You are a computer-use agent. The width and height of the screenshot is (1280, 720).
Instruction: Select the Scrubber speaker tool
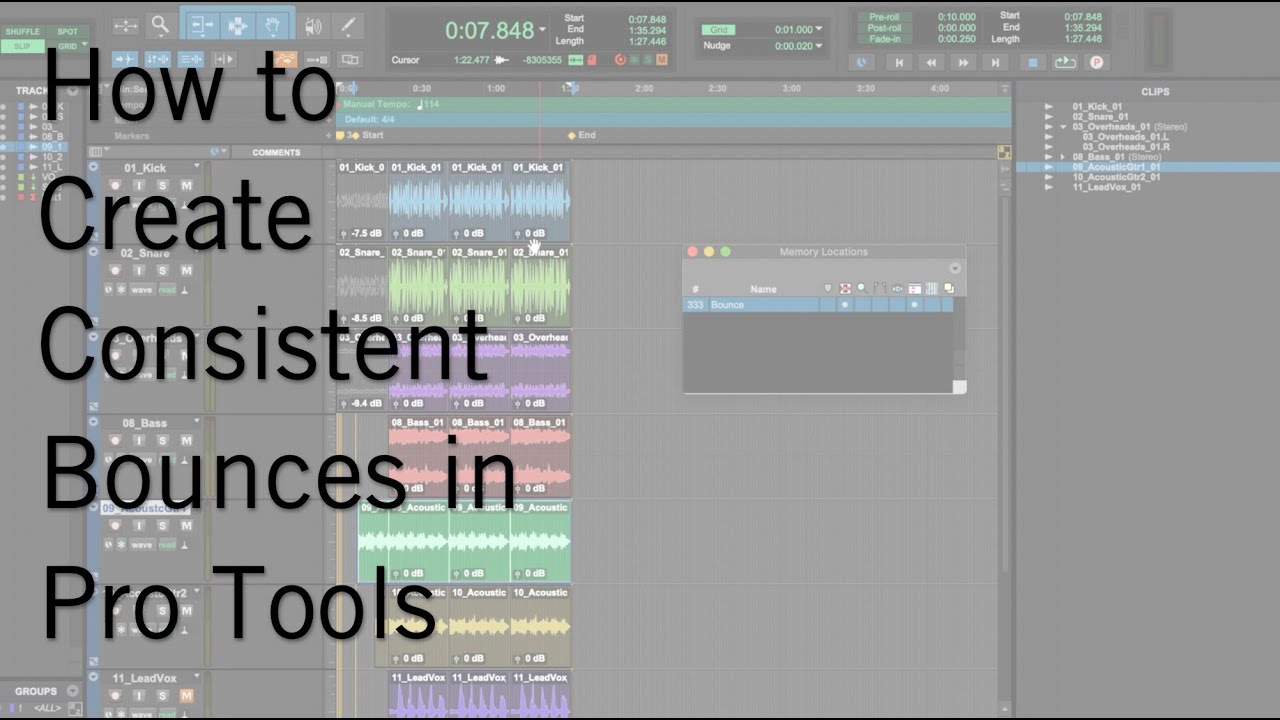click(x=314, y=26)
